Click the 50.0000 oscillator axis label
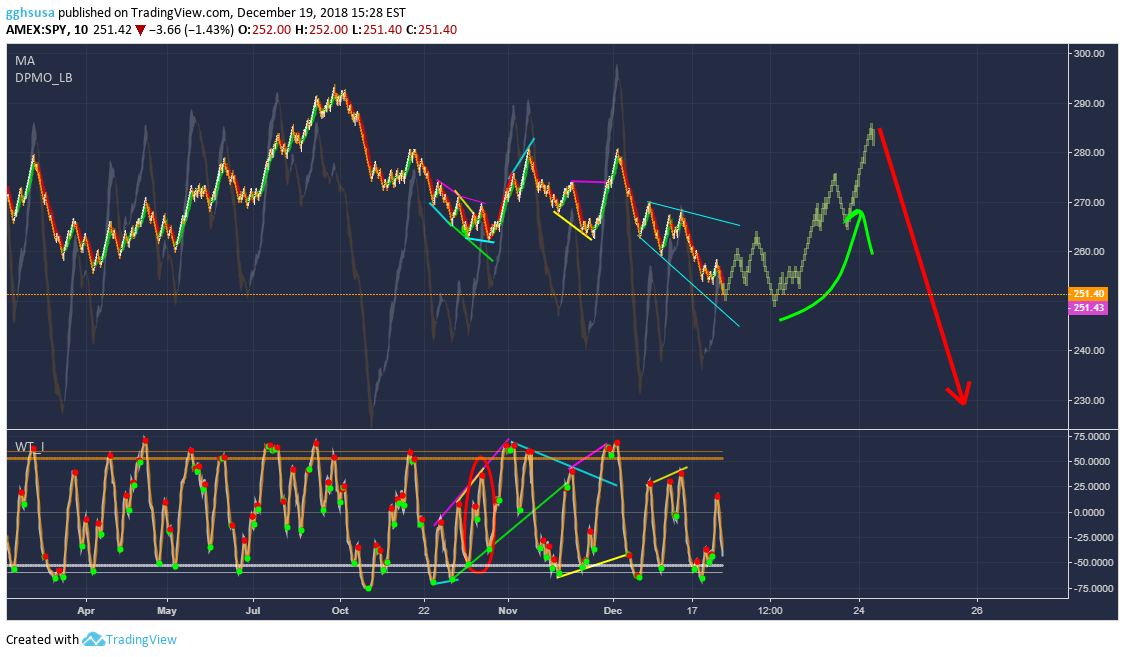The height and width of the screenshot is (657, 1125). click(x=1092, y=461)
